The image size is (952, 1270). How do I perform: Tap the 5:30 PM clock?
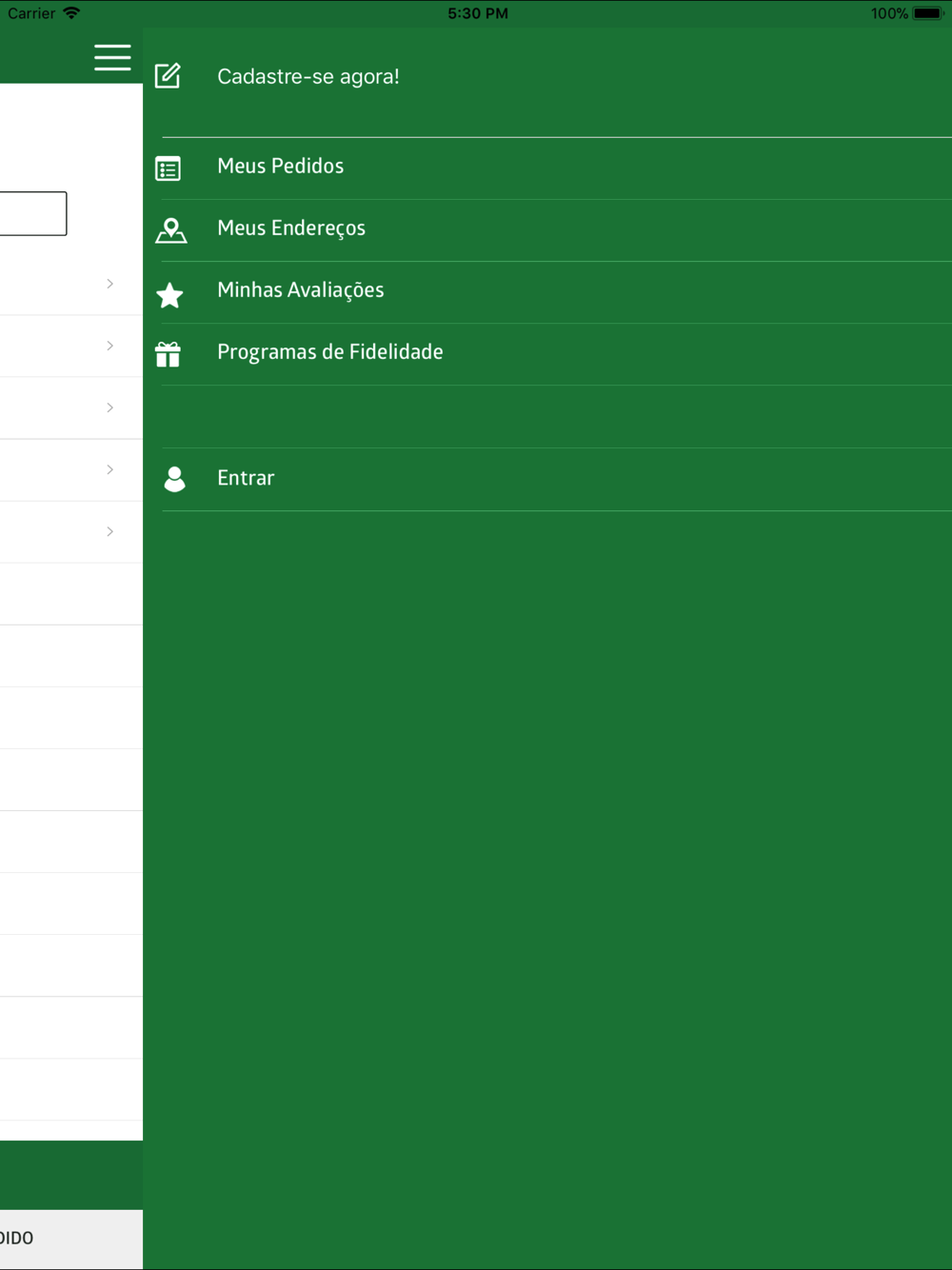pos(478,13)
